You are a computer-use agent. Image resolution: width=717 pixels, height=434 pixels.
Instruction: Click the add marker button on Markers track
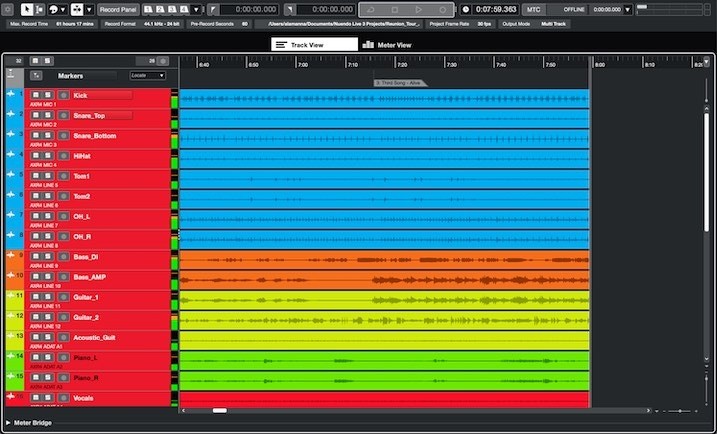(36, 75)
